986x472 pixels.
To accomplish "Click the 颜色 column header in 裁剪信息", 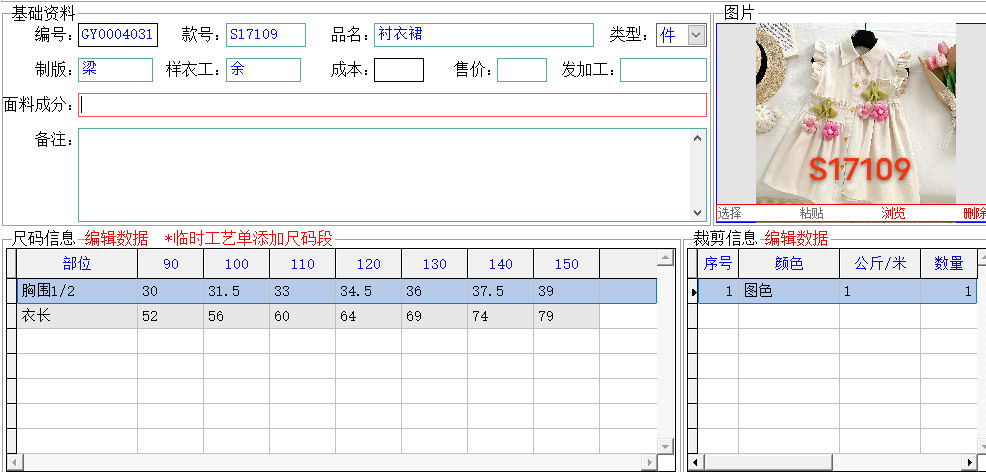I will point(789,264).
